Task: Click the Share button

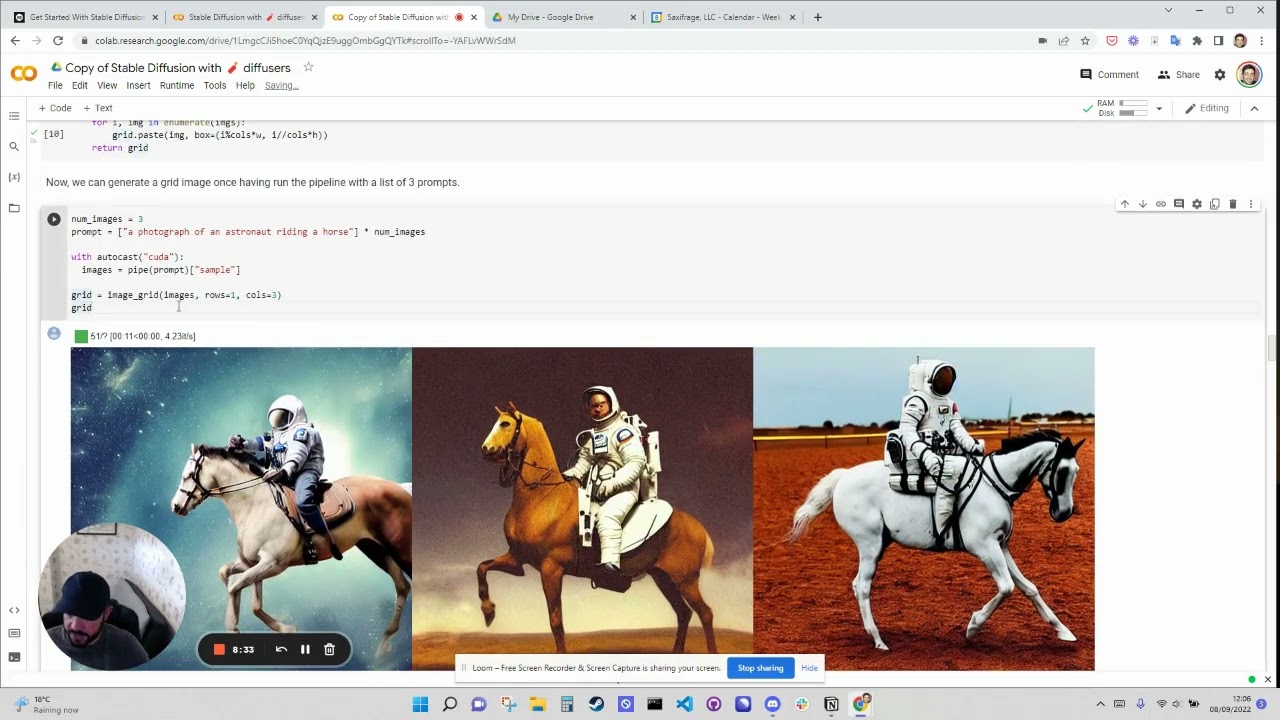Action: (1178, 75)
